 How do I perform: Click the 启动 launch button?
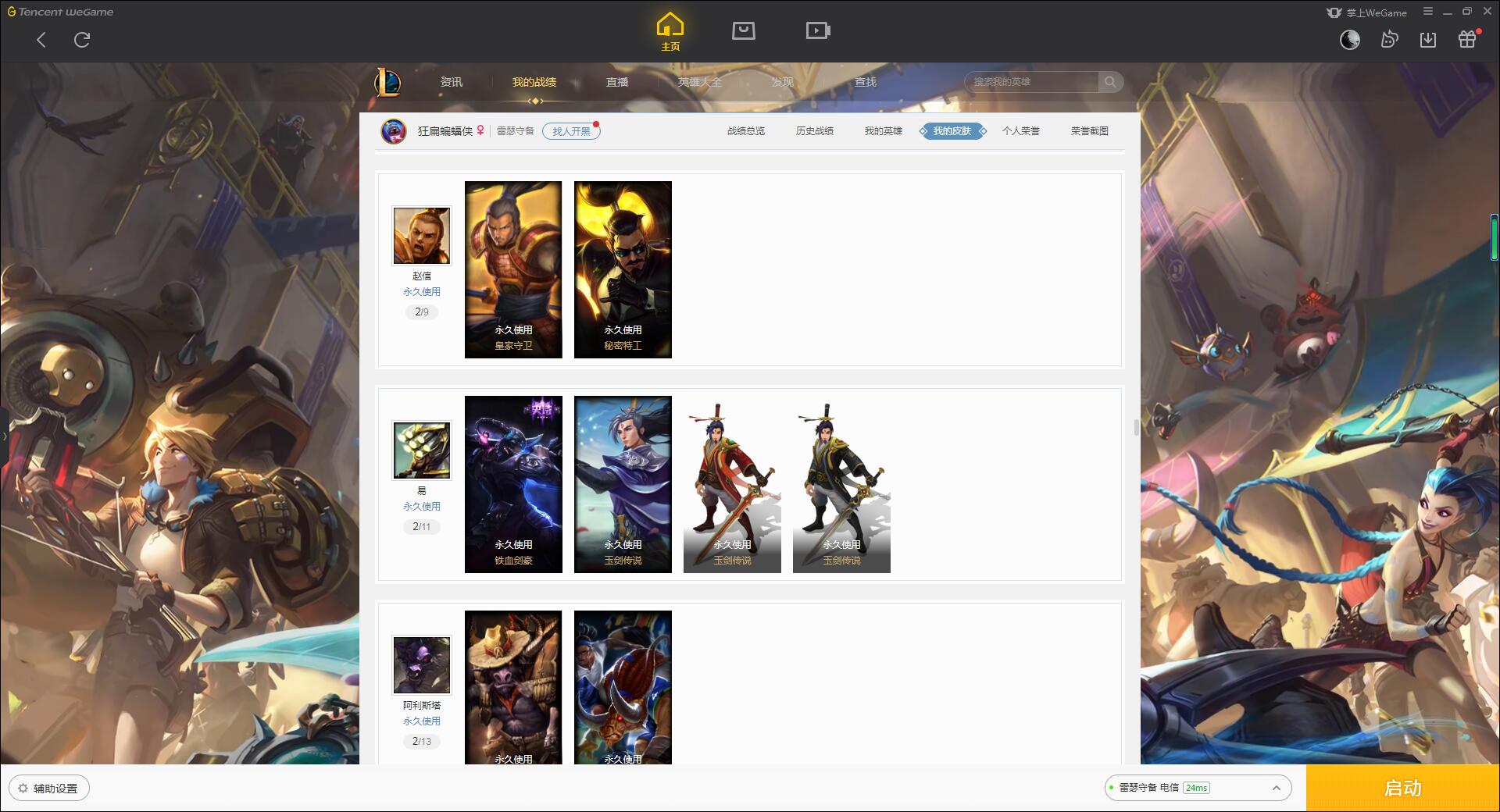[1402, 789]
